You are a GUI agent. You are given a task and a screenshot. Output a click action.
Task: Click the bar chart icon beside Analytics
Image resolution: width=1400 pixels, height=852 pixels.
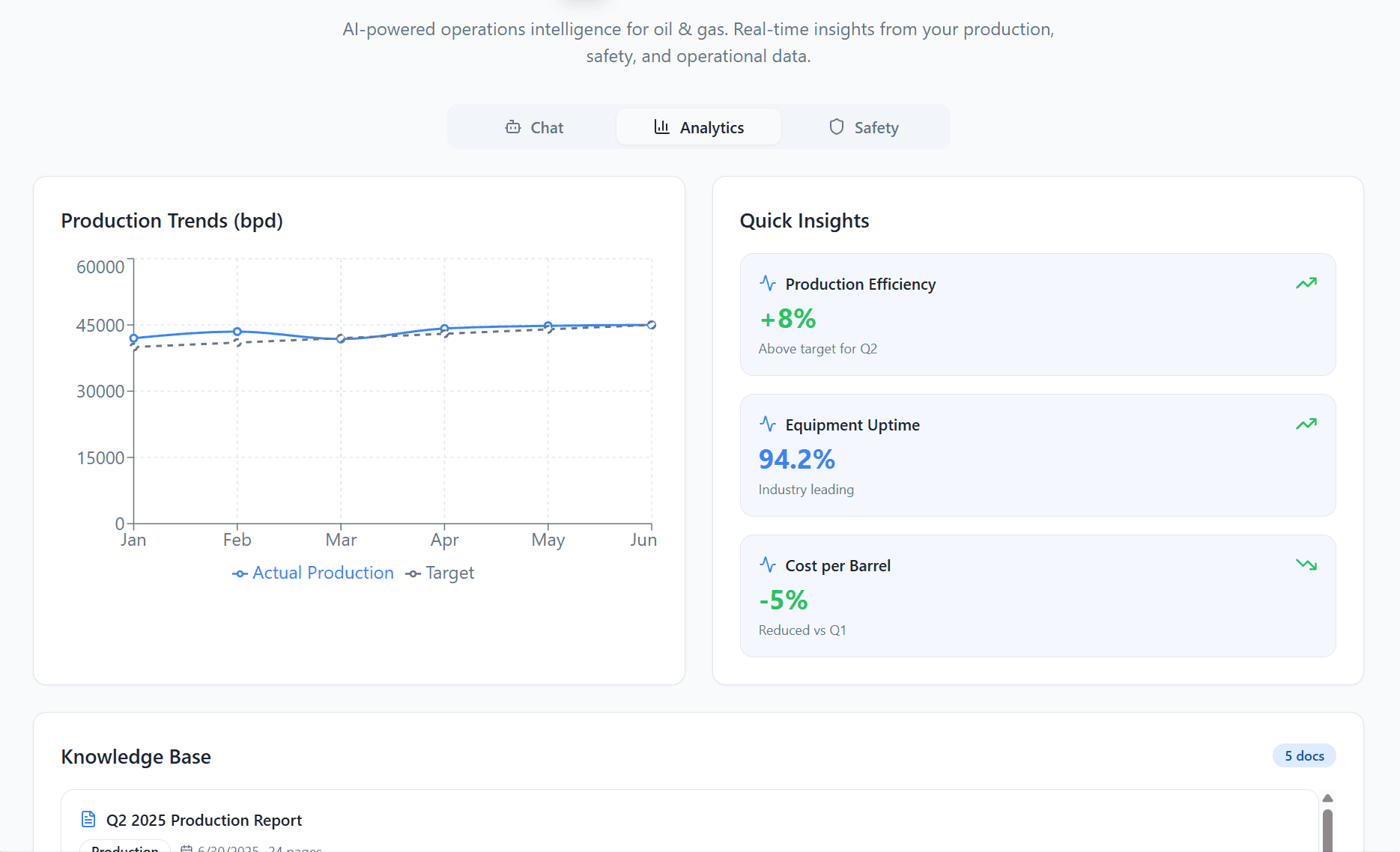pos(662,127)
